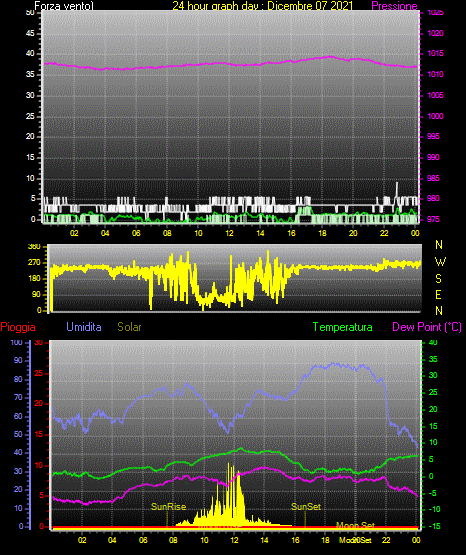Click the red rain baseline bar
The height and width of the screenshot is (555, 466).
click(235, 528)
